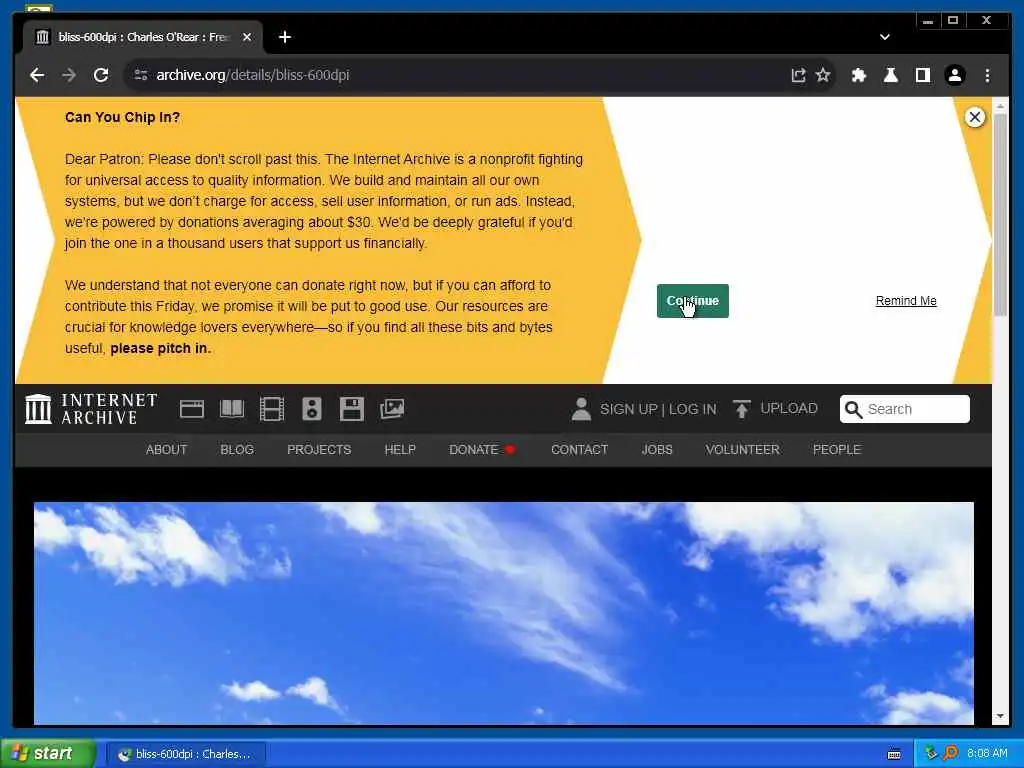Click the user silhouette icon
Screen dimensions: 1024x768
click(581, 409)
